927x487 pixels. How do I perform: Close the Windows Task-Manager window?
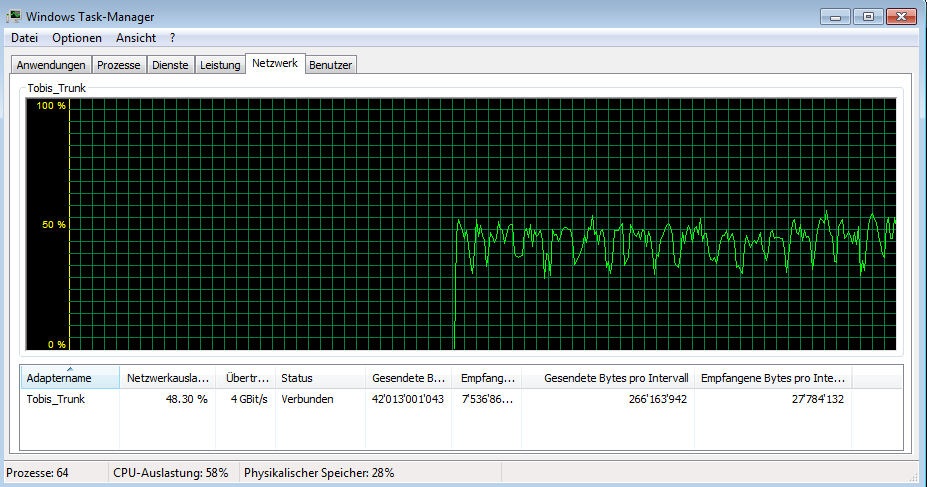(x=901, y=16)
